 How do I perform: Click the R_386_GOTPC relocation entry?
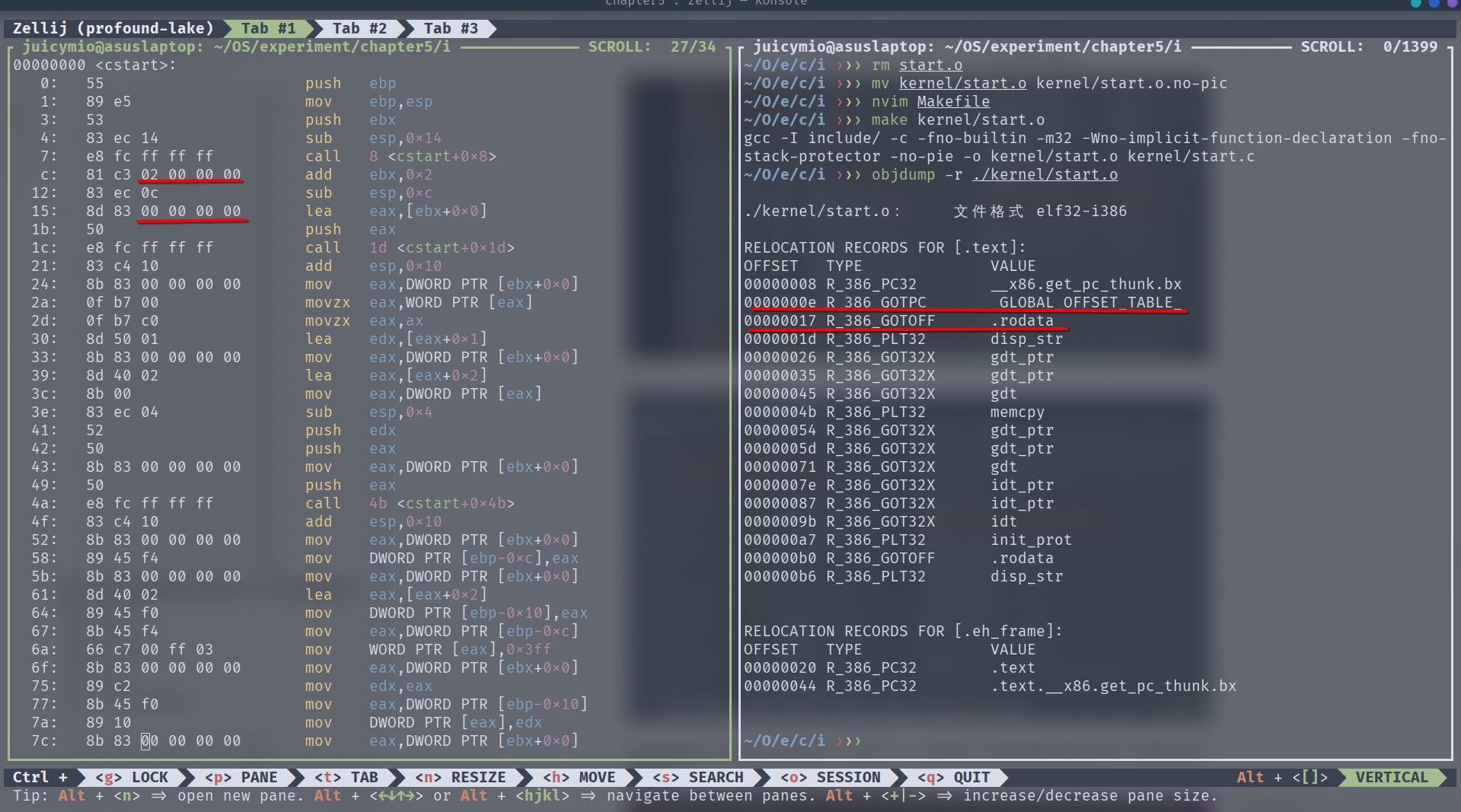(876, 302)
